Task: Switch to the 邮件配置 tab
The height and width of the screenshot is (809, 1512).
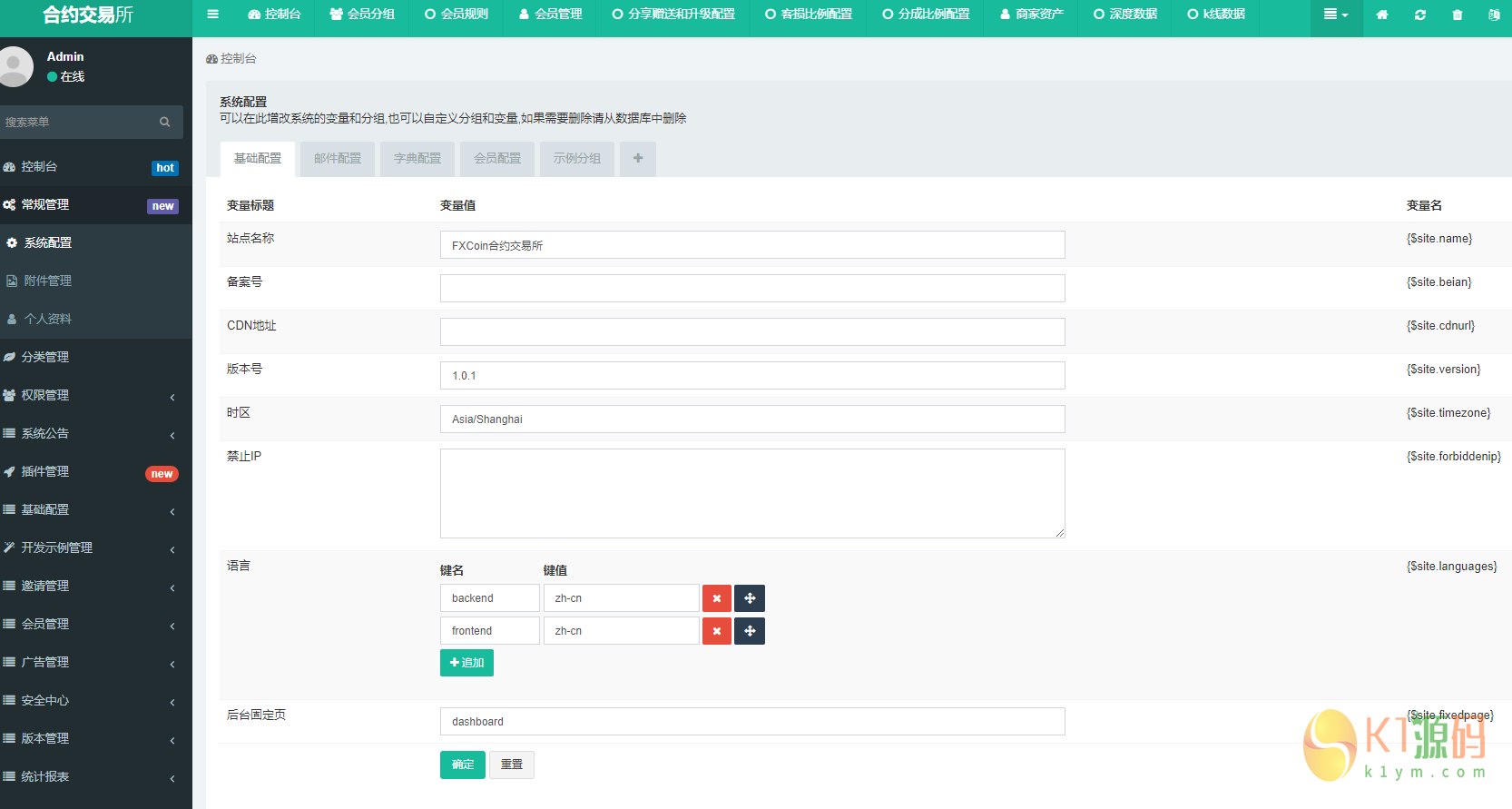Action: pos(338,159)
